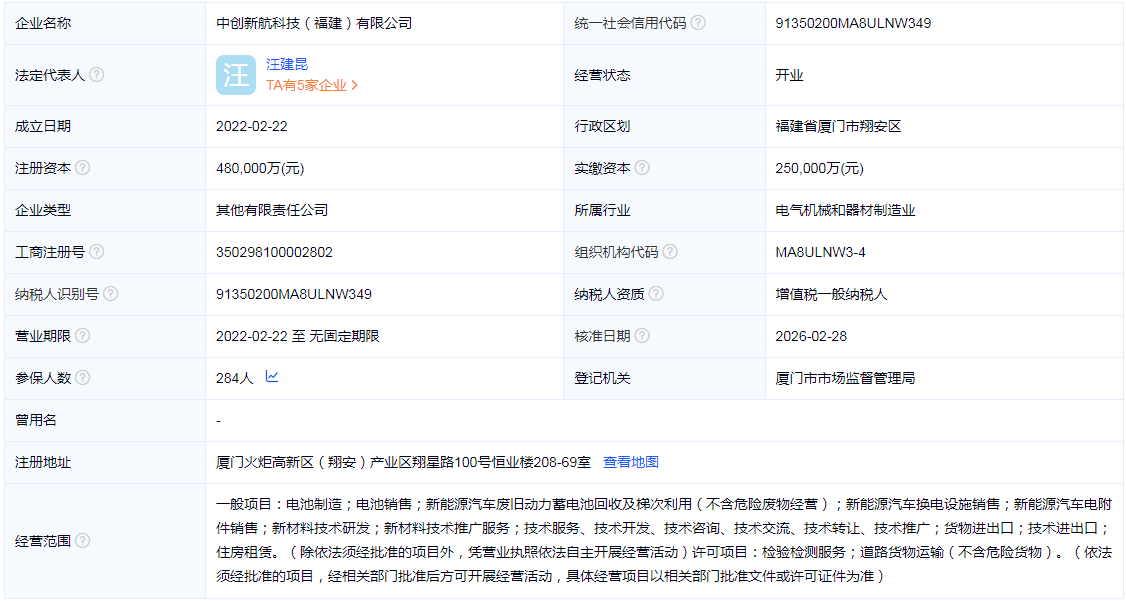The height and width of the screenshot is (601, 1126).
Task: Click question mark beside 核准日期
Action: (642, 336)
